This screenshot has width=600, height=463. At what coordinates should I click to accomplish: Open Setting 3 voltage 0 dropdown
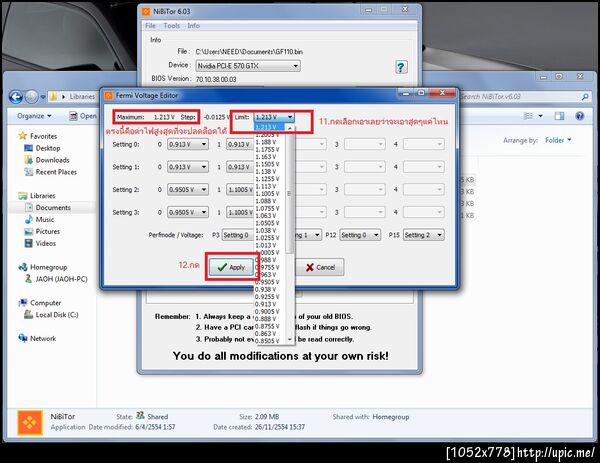pyautogui.click(x=188, y=212)
